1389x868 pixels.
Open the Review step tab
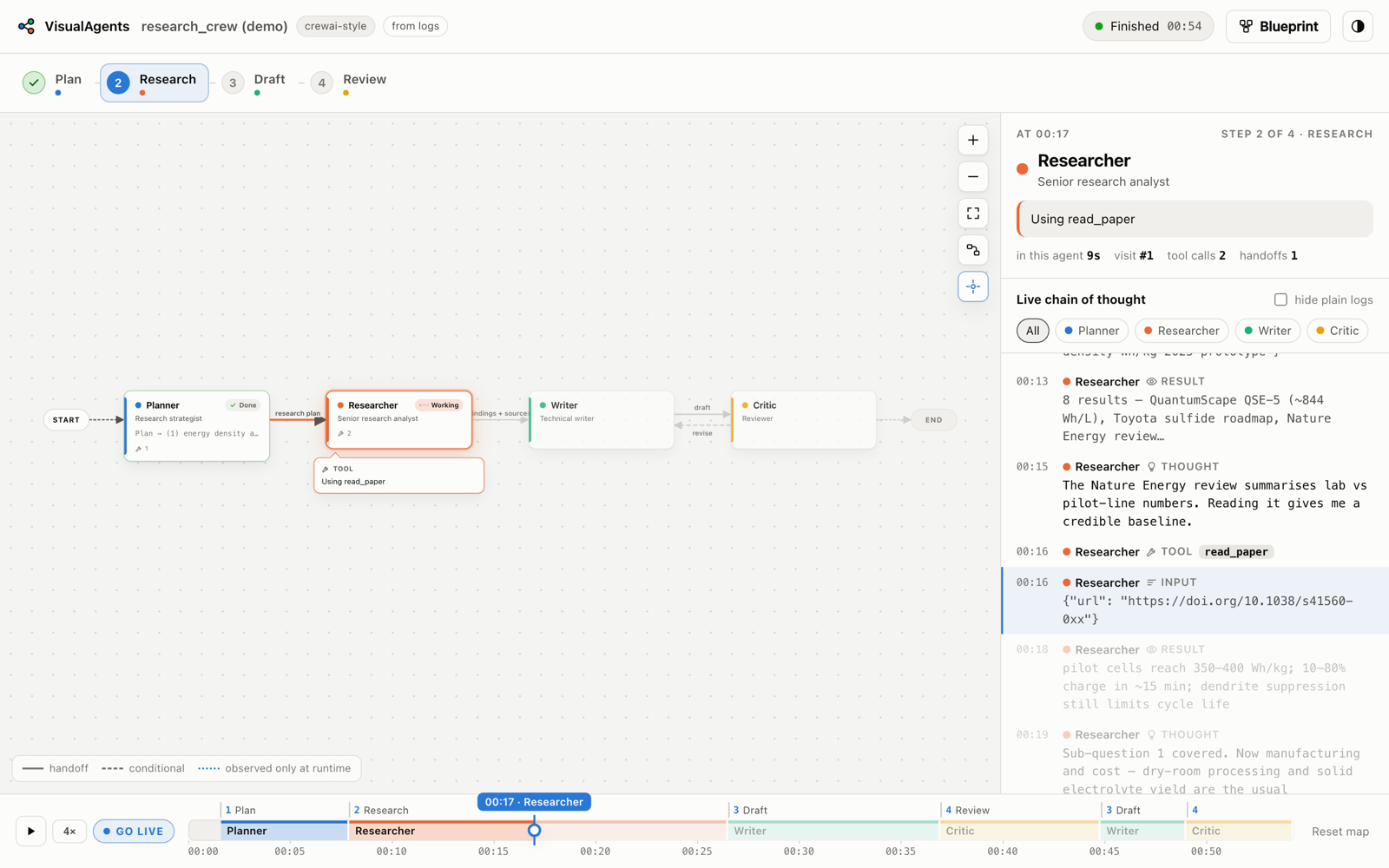pyautogui.click(x=349, y=82)
